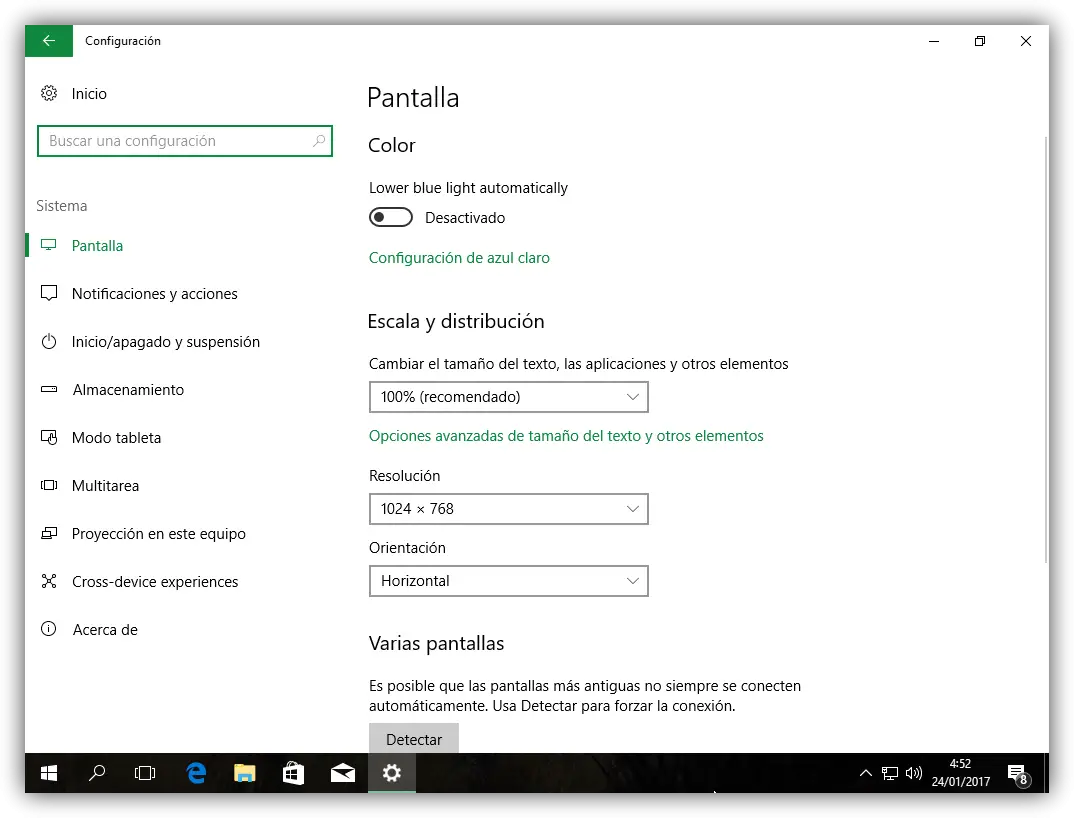This screenshot has height=818, width=1074.
Task: Go to Inicio settings home
Action: click(89, 93)
